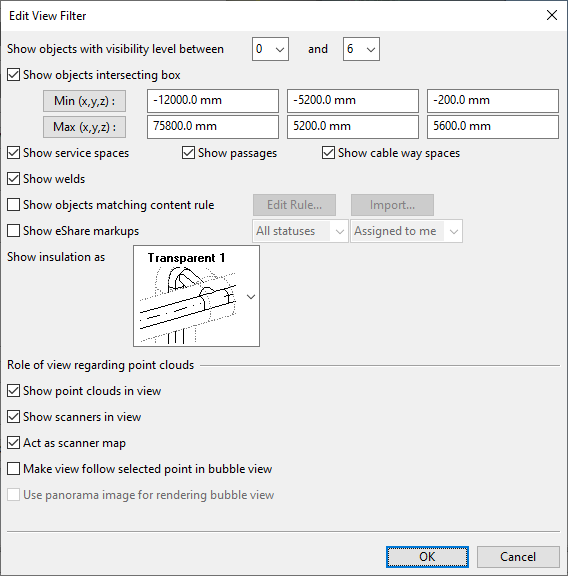
Task: Click the Min X field showing -12000.0 mm
Action: point(213,101)
